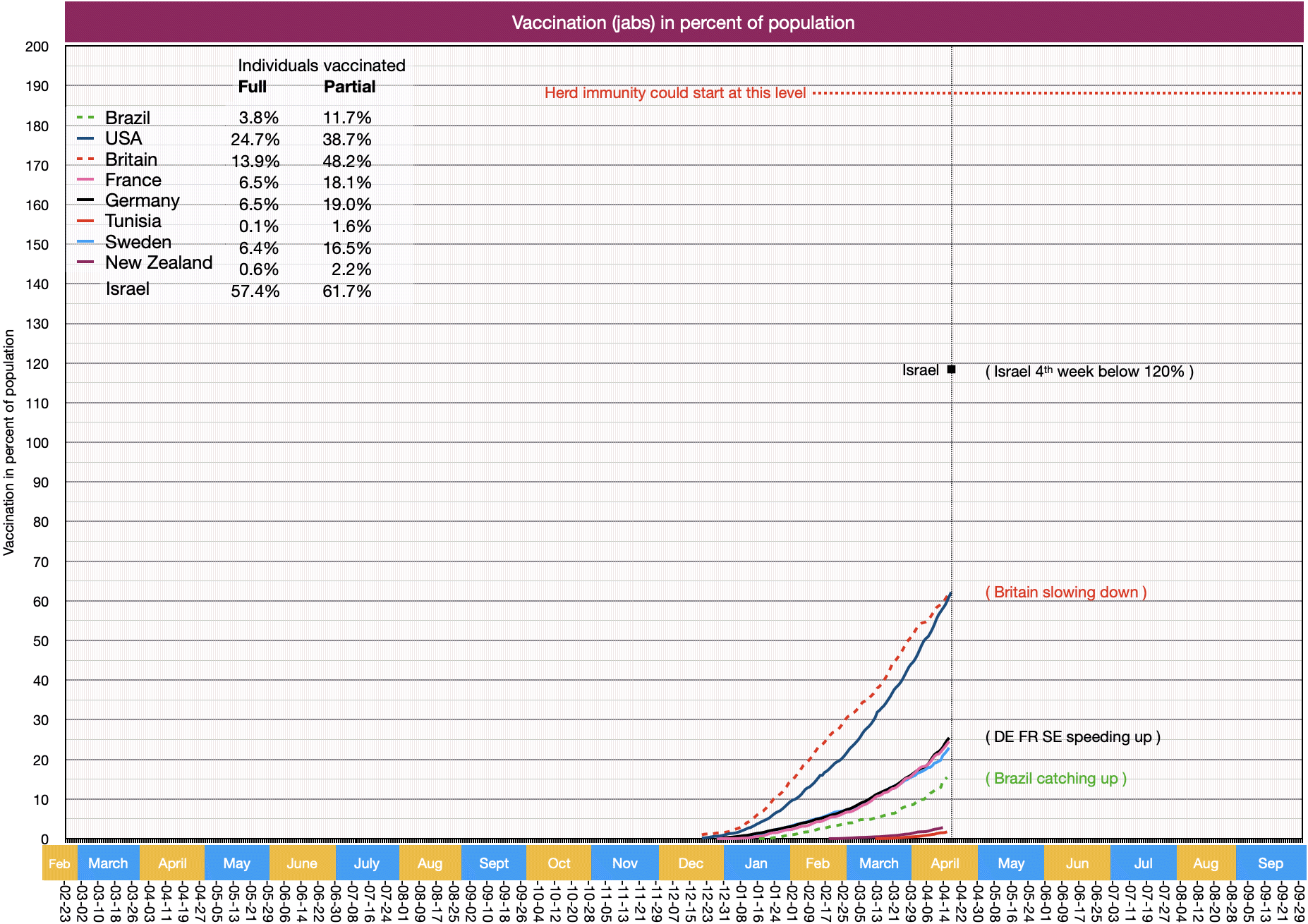Screen dimensions: 1308x924
Task: Click the 'Brazil catching up' annotation
Action: (1055, 779)
